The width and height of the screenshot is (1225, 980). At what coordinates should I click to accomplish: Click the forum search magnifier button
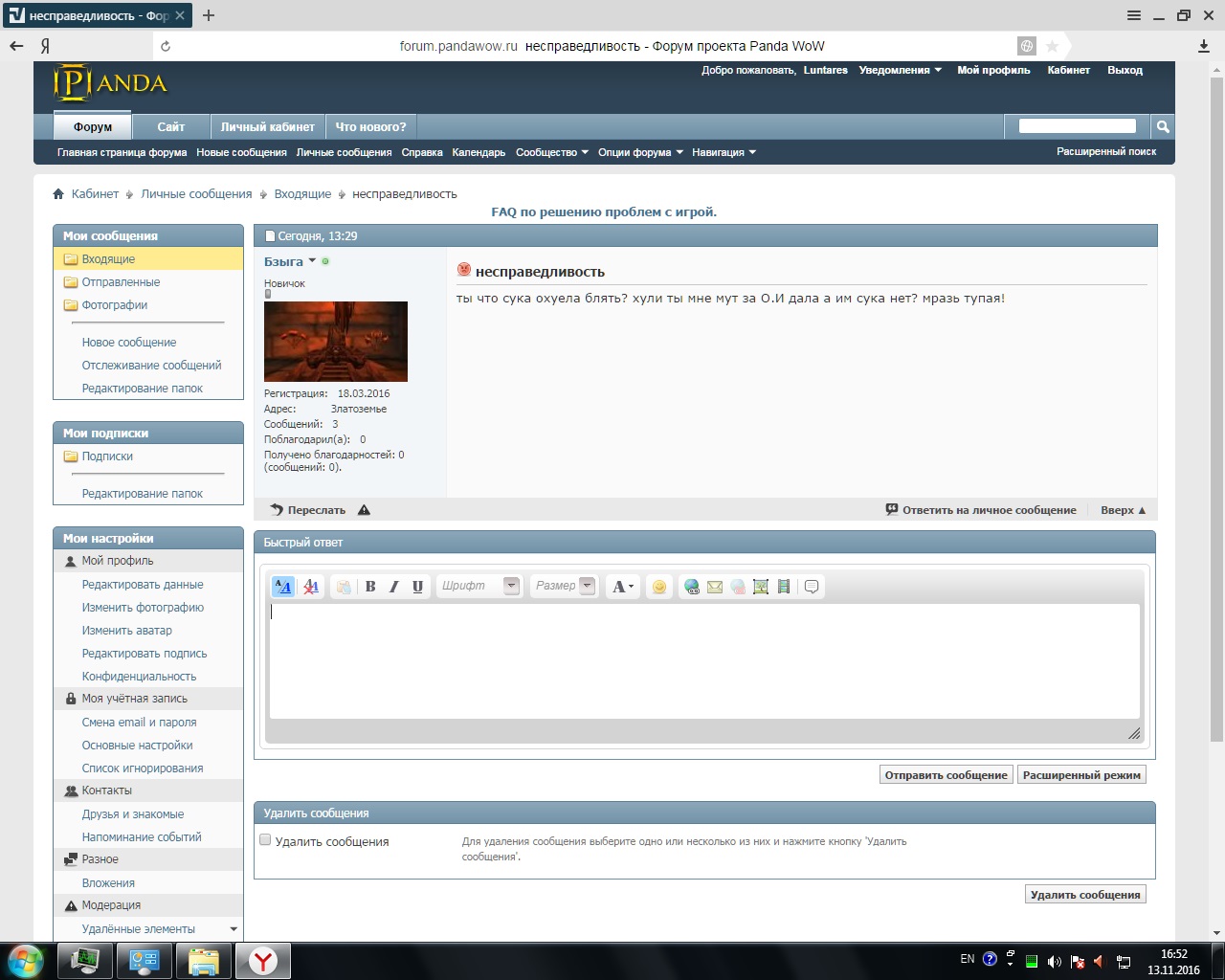[1163, 126]
